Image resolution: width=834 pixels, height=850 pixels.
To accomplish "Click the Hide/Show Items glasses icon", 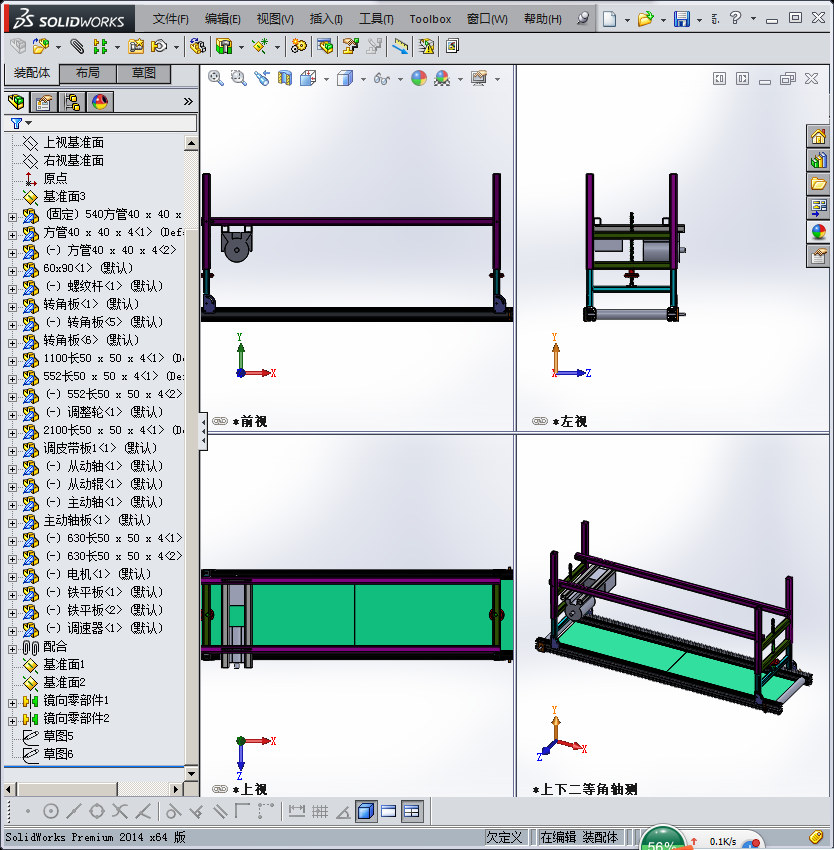I will 382,79.
